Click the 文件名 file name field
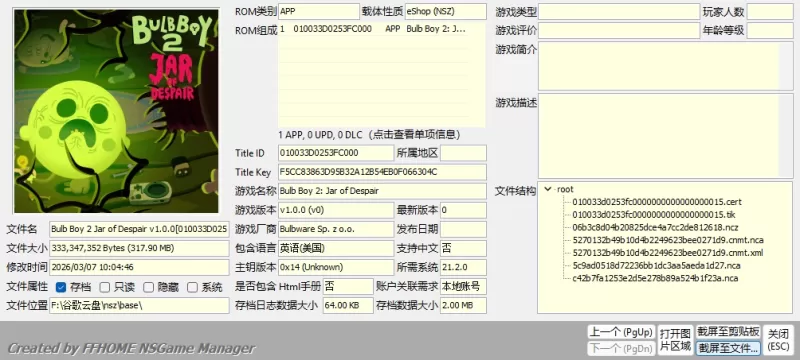The width and height of the screenshot is (800, 360). 139,229
